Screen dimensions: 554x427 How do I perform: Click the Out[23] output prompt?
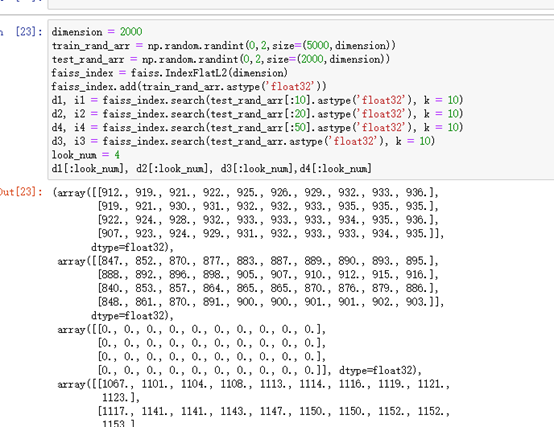pyautogui.click(x=21, y=192)
